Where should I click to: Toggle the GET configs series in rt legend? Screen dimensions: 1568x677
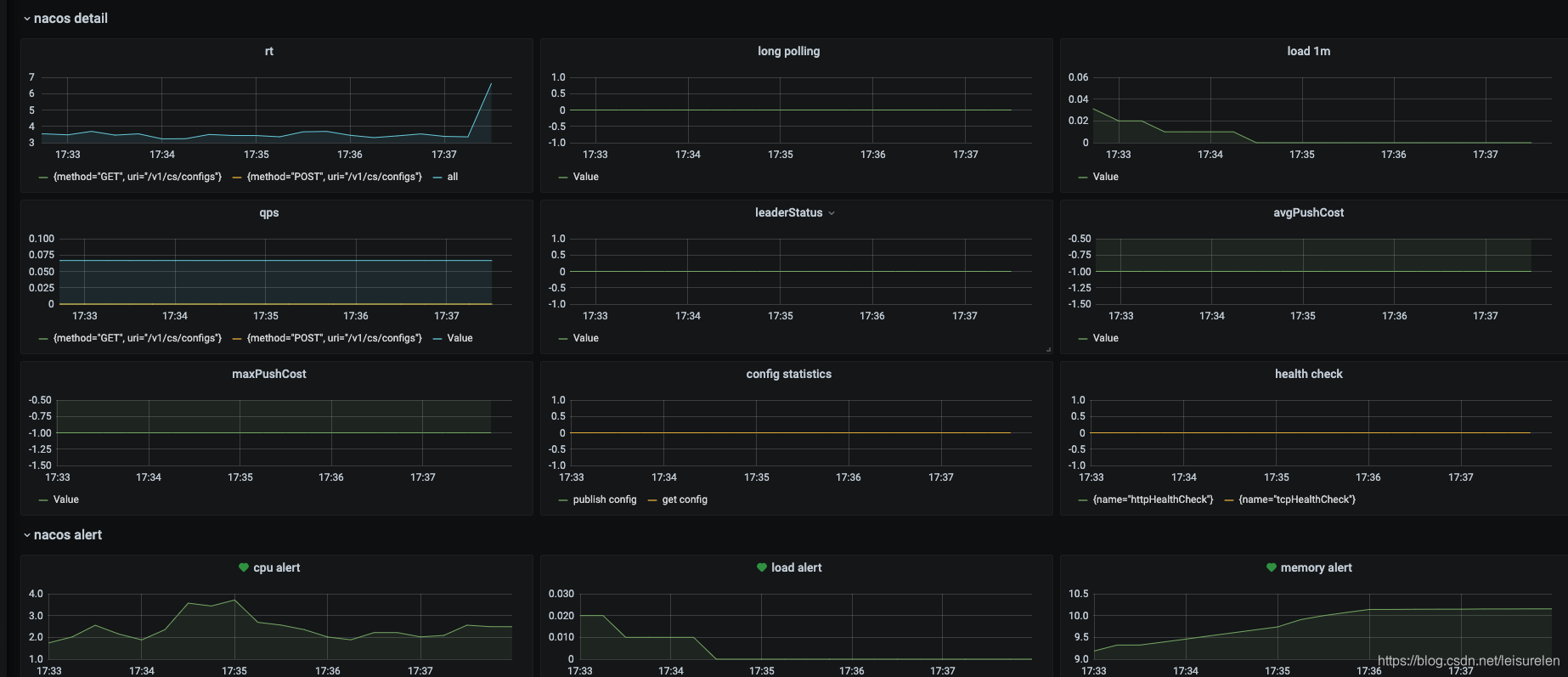tap(138, 177)
